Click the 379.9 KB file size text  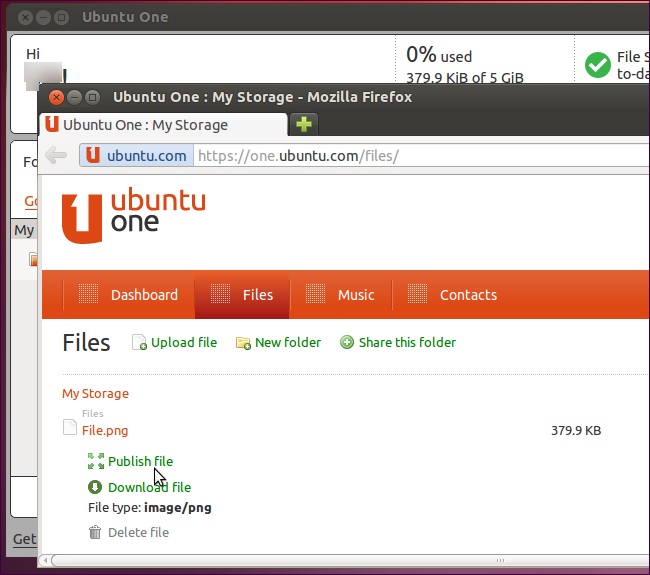[576, 431]
